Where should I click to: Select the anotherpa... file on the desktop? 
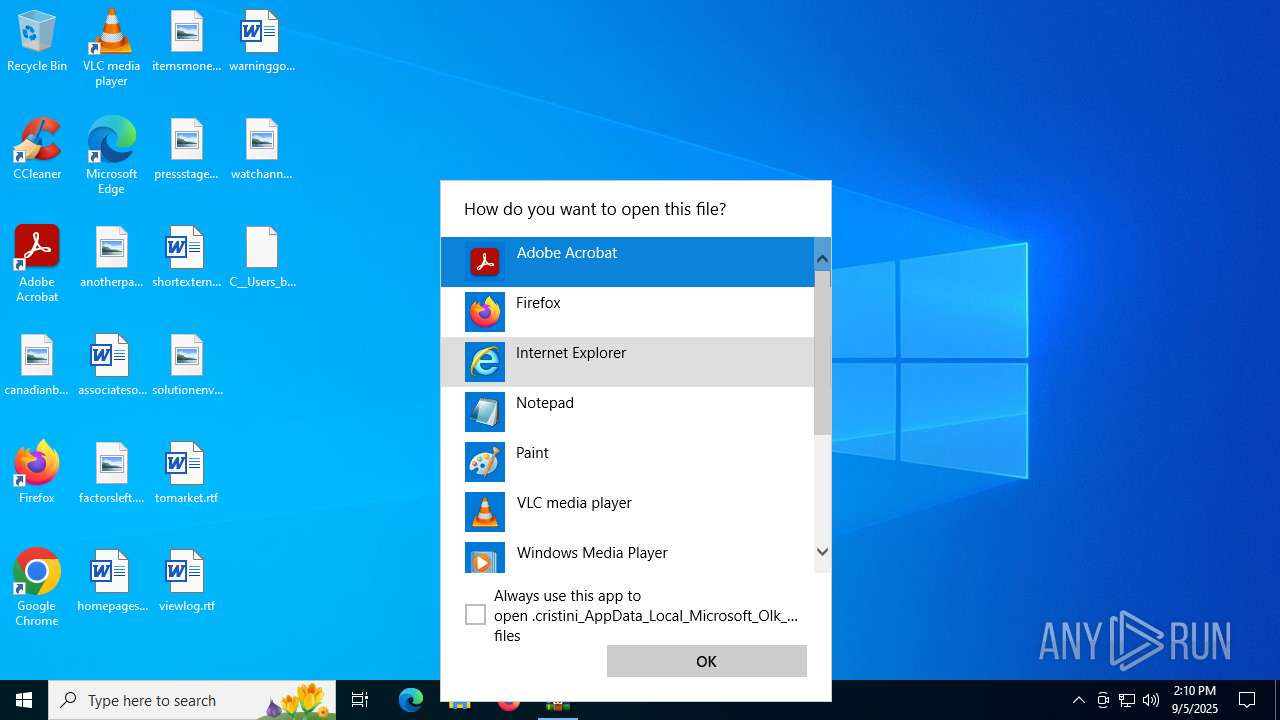[111, 257]
